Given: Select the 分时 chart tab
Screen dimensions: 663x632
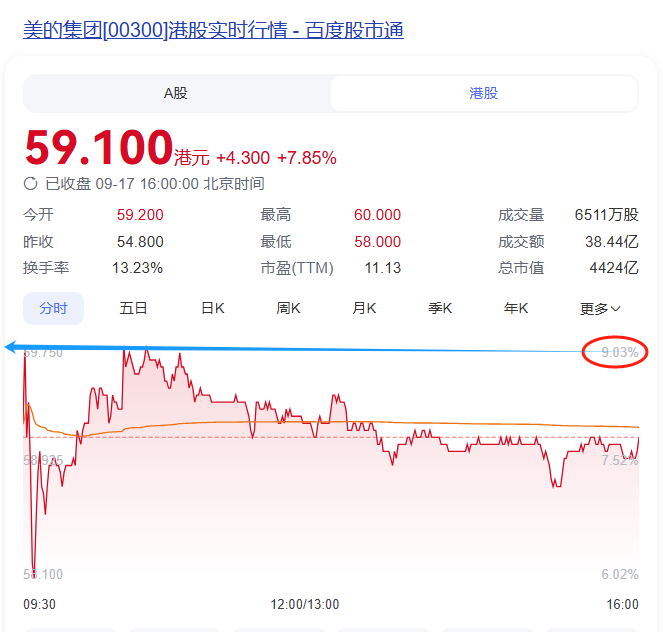Looking at the screenshot, I should point(53,308).
